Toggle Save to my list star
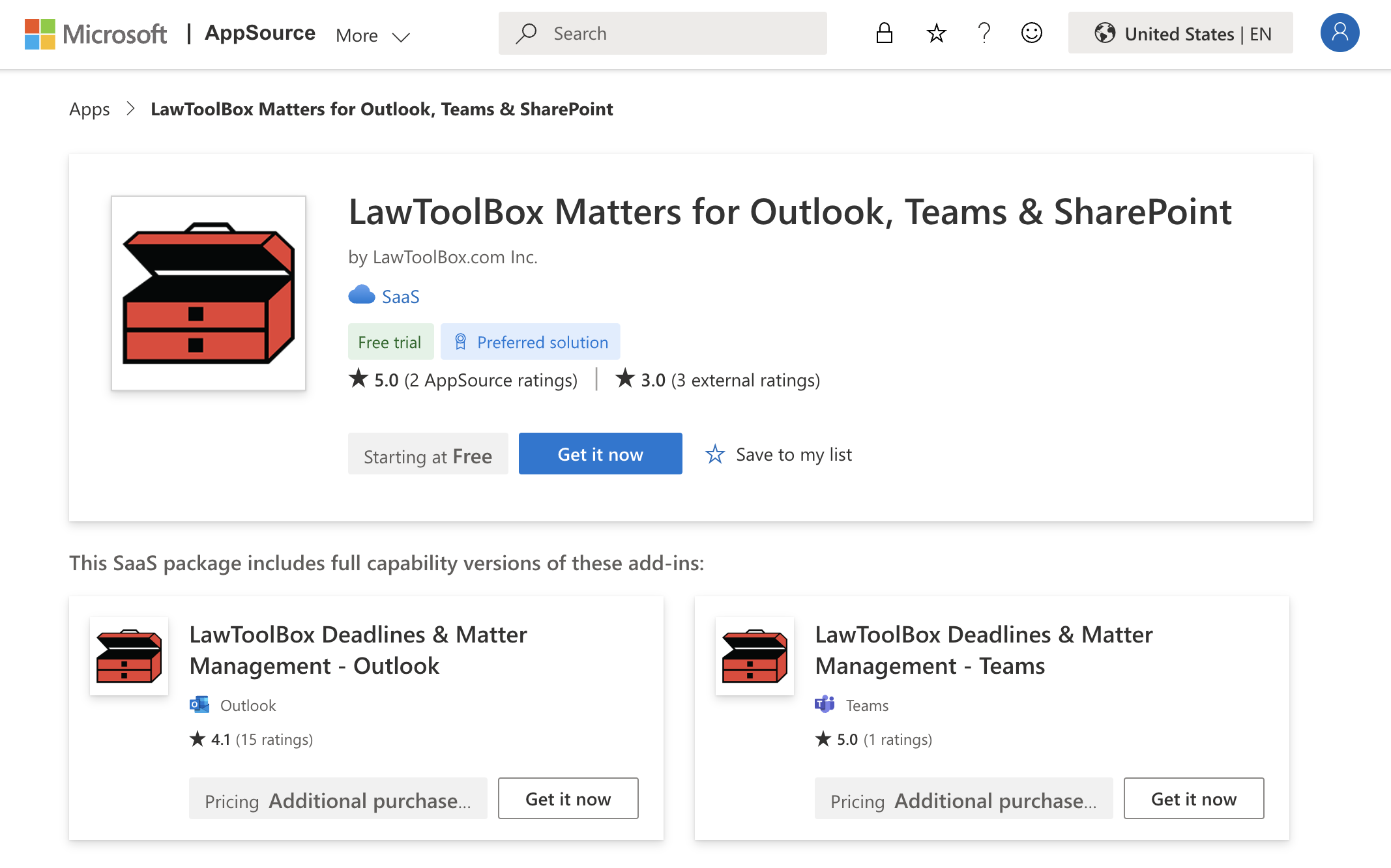 click(x=715, y=454)
